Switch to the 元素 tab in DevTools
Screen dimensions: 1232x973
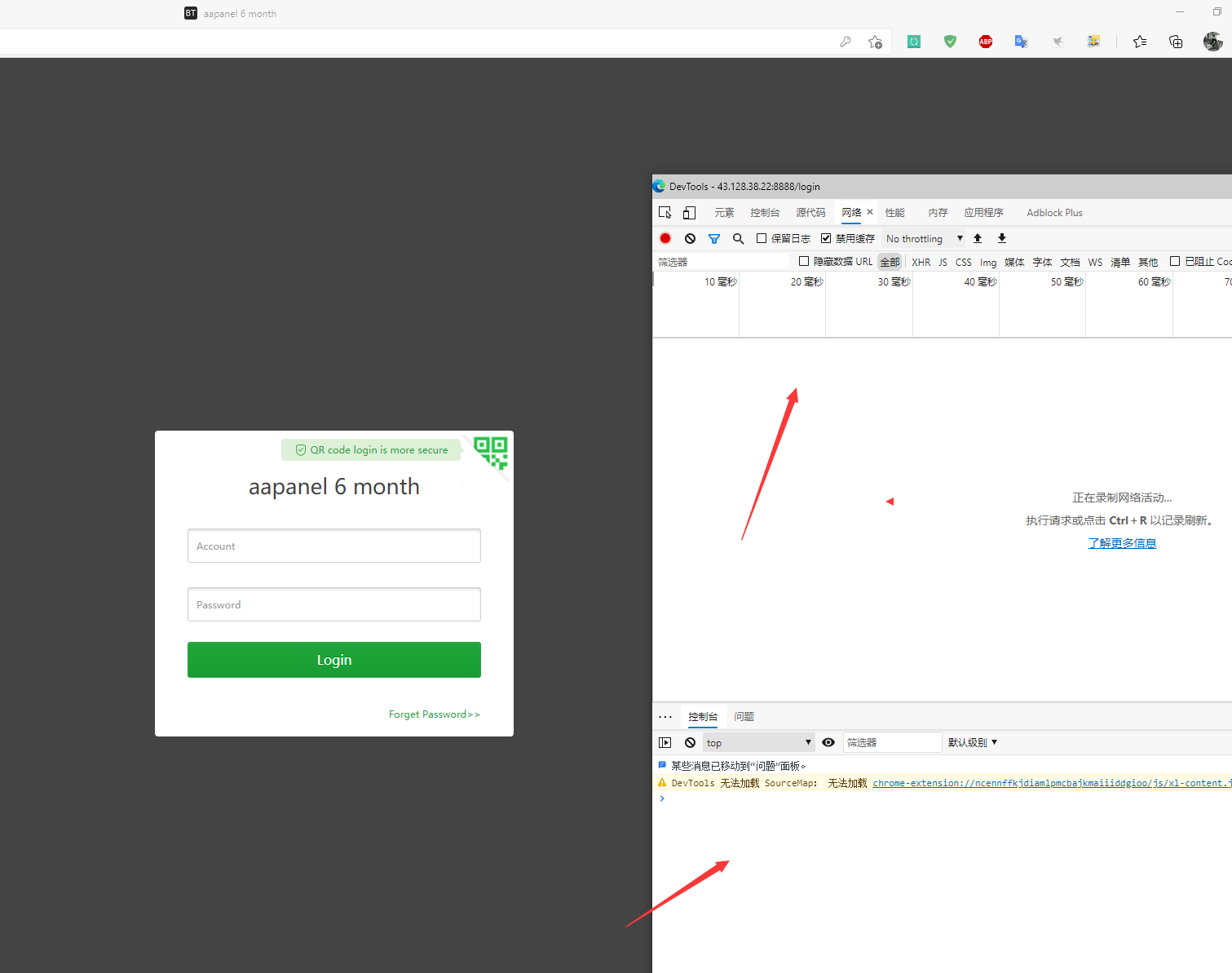point(724,213)
